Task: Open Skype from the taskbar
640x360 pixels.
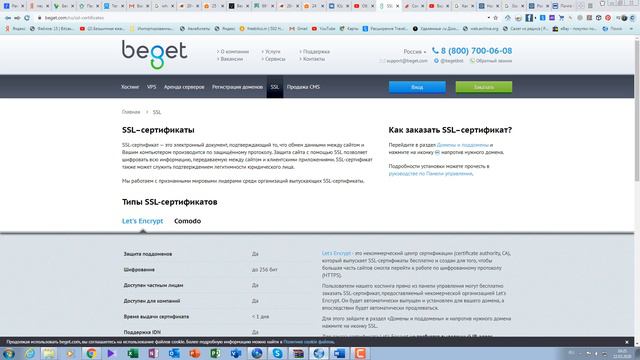Action: point(277,353)
